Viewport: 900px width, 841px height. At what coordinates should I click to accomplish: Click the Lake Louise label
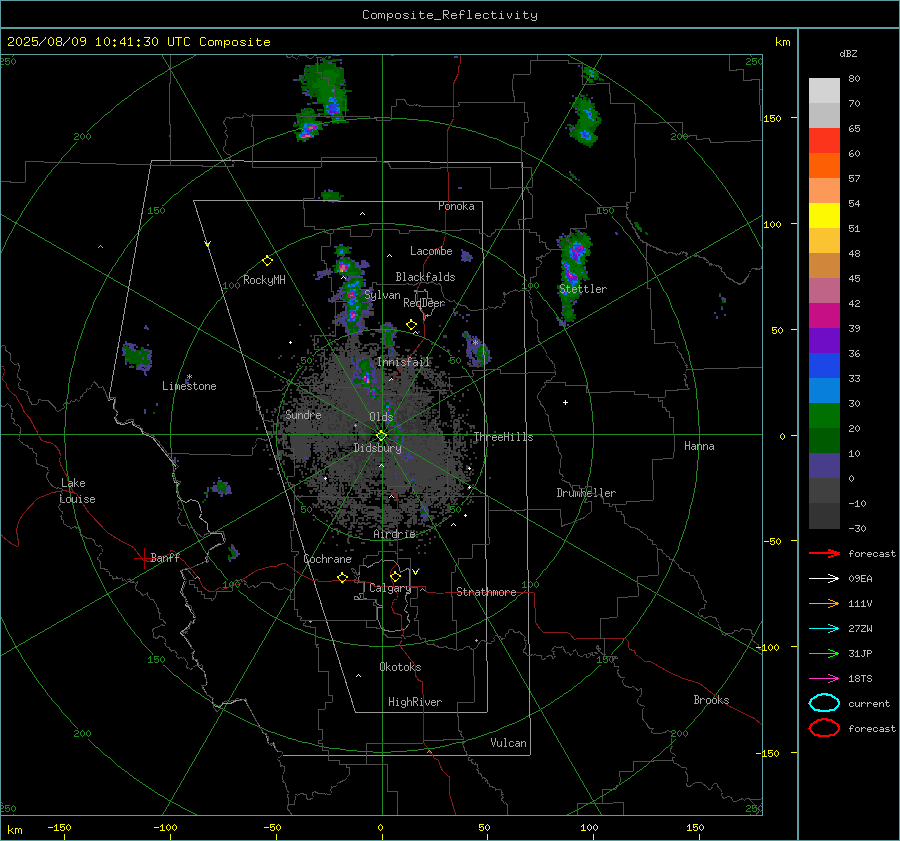click(x=77, y=491)
